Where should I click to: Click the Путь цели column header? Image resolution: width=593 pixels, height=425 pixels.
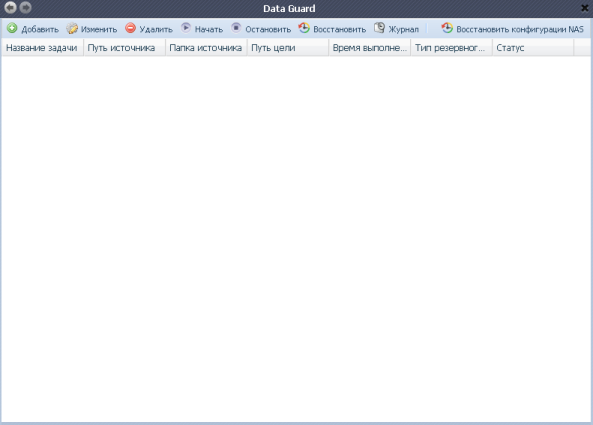pos(288,48)
